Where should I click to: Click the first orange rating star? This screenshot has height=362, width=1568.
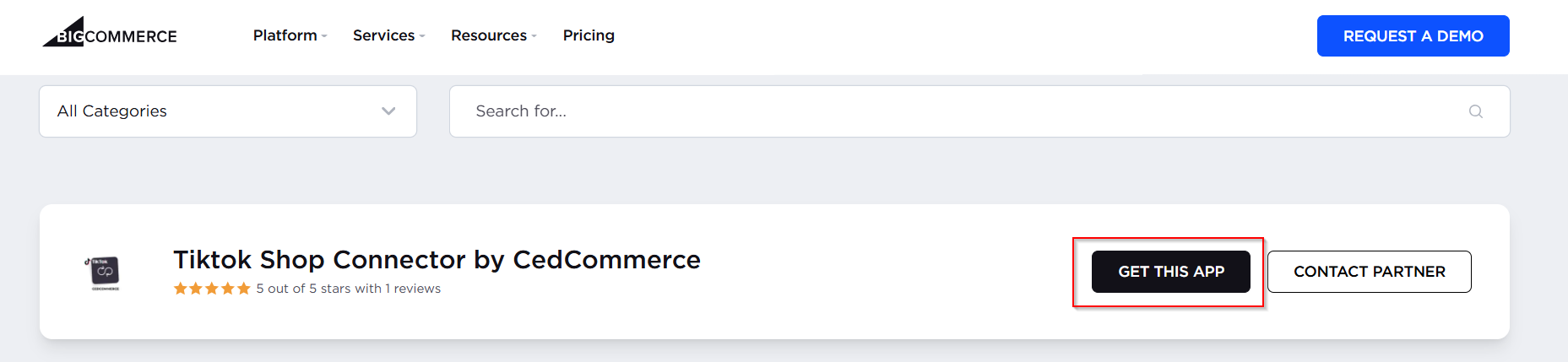click(181, 289)
